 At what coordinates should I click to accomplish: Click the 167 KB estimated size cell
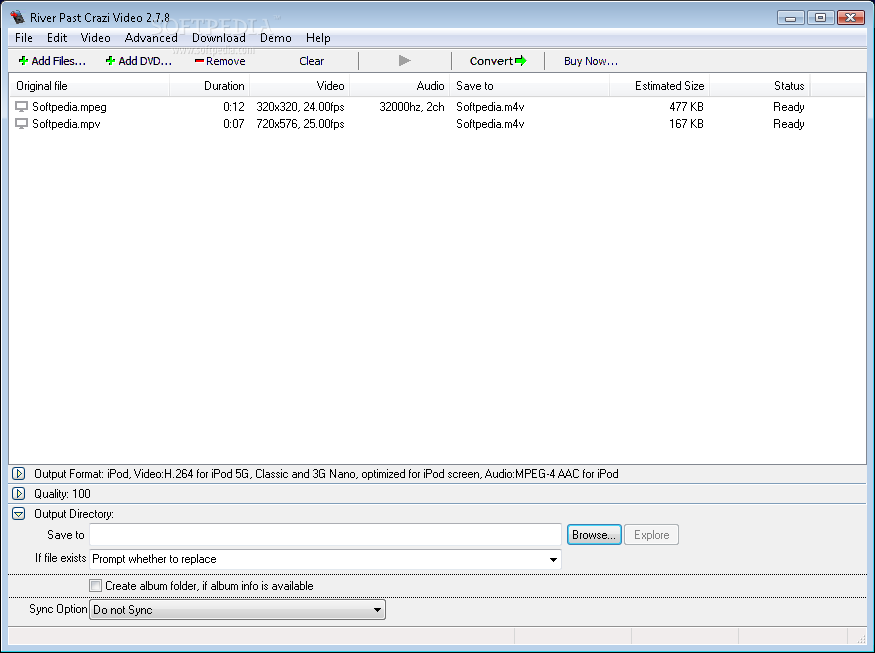coord(686,124)
